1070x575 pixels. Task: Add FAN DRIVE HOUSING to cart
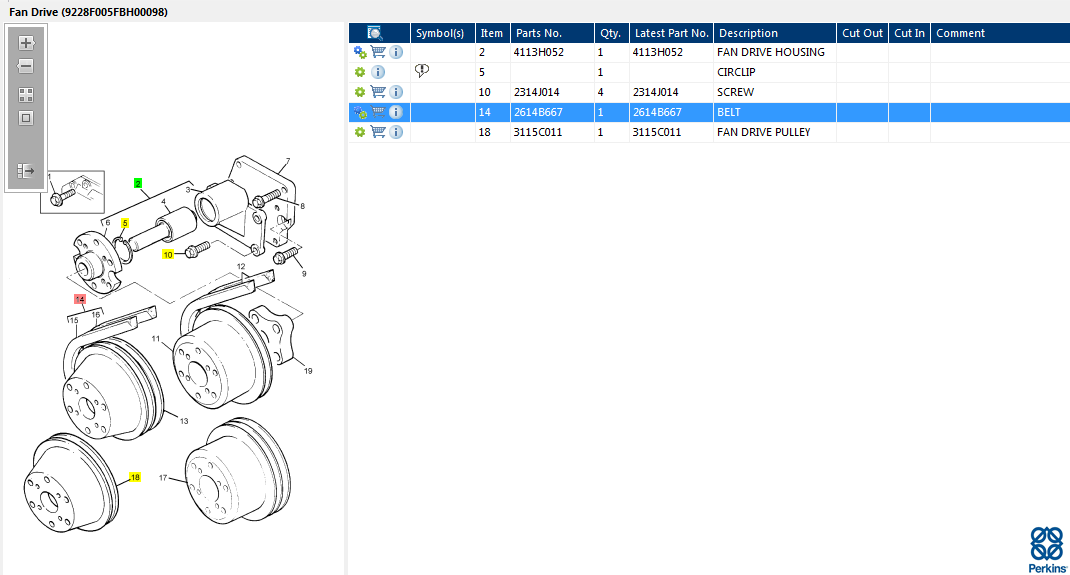click(378, 52)
